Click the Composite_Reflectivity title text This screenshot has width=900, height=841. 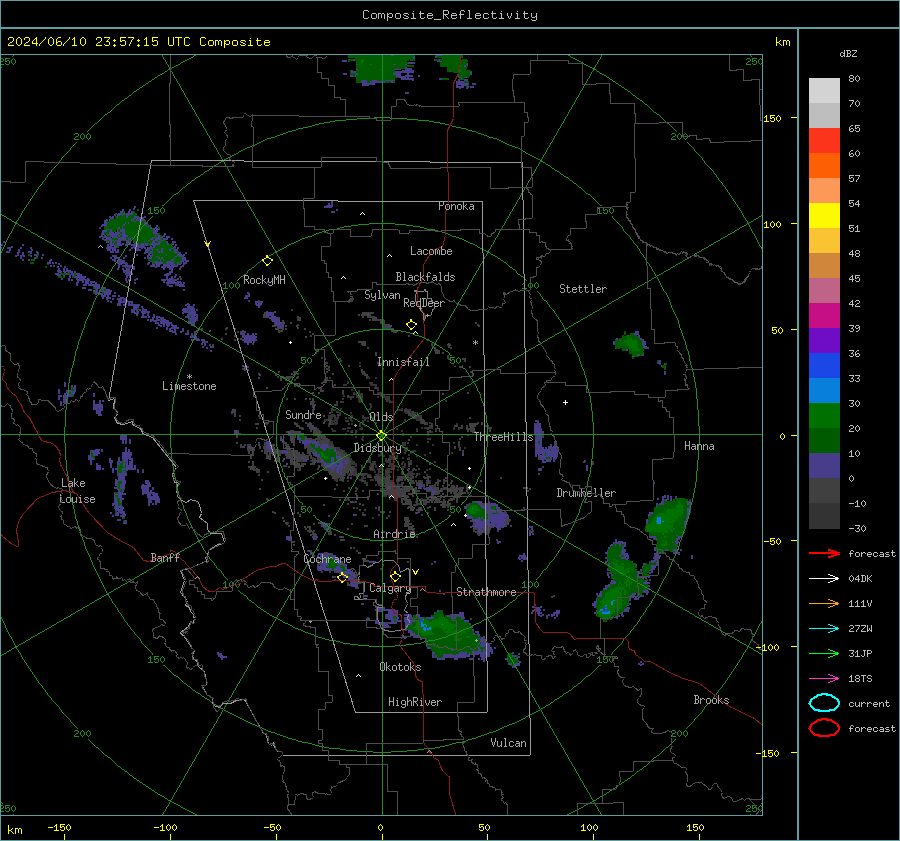[450, 15]
